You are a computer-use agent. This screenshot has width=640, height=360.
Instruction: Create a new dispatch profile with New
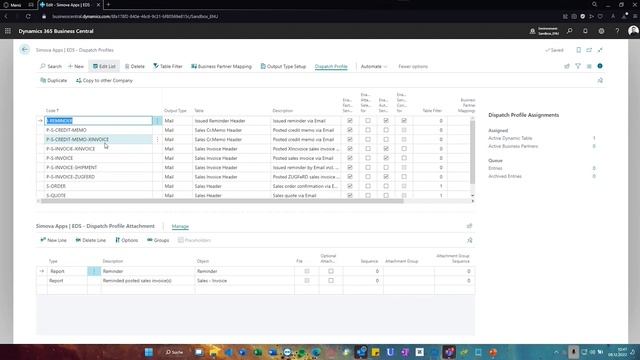(x=76, y=66)
